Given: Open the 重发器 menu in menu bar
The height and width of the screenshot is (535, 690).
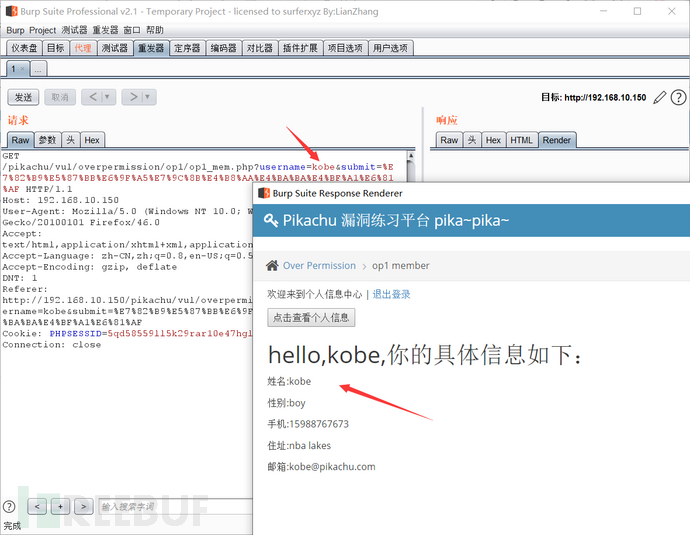Looking at the screenshot, I should tap(105, 30).
